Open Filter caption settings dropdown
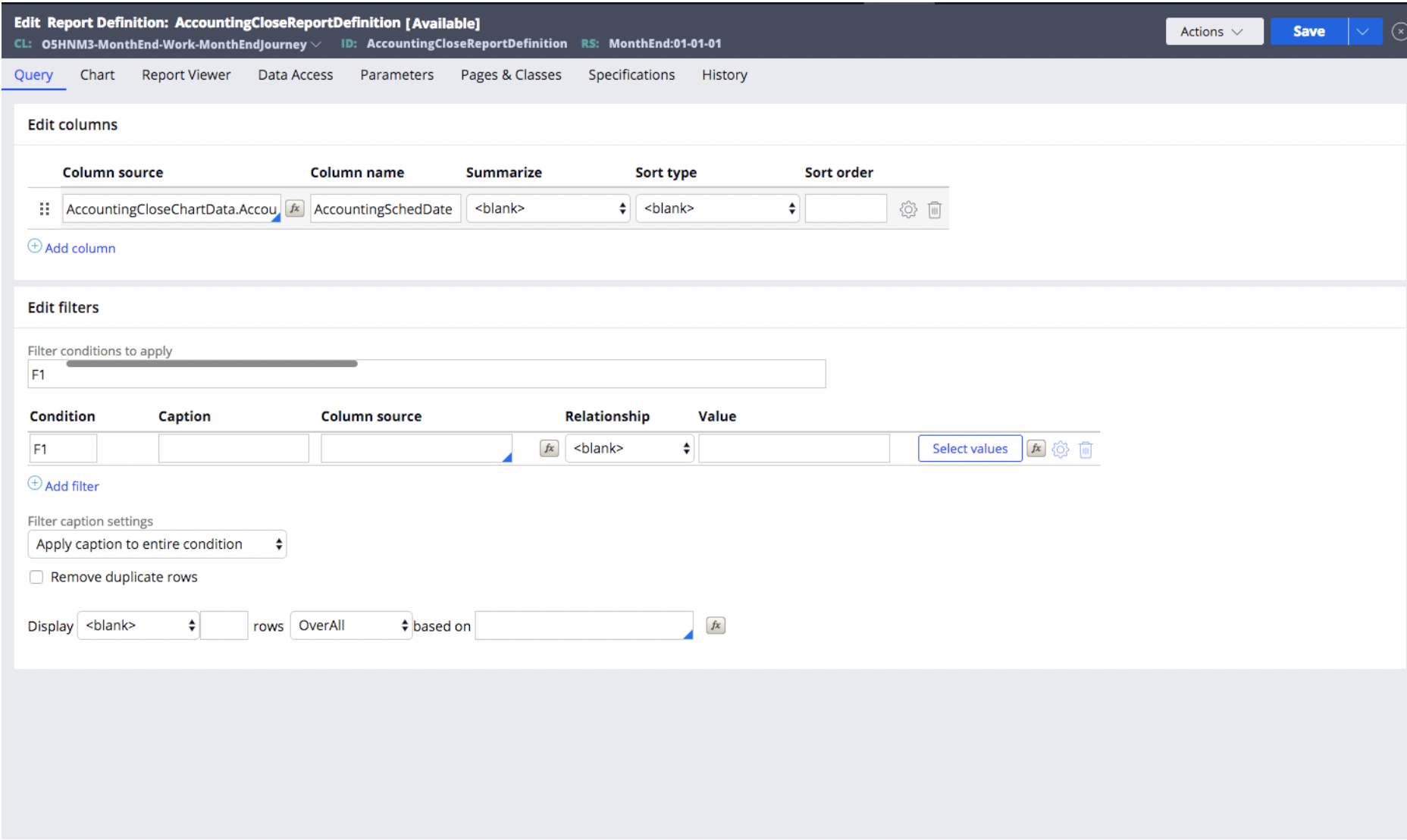 point(157,544)
